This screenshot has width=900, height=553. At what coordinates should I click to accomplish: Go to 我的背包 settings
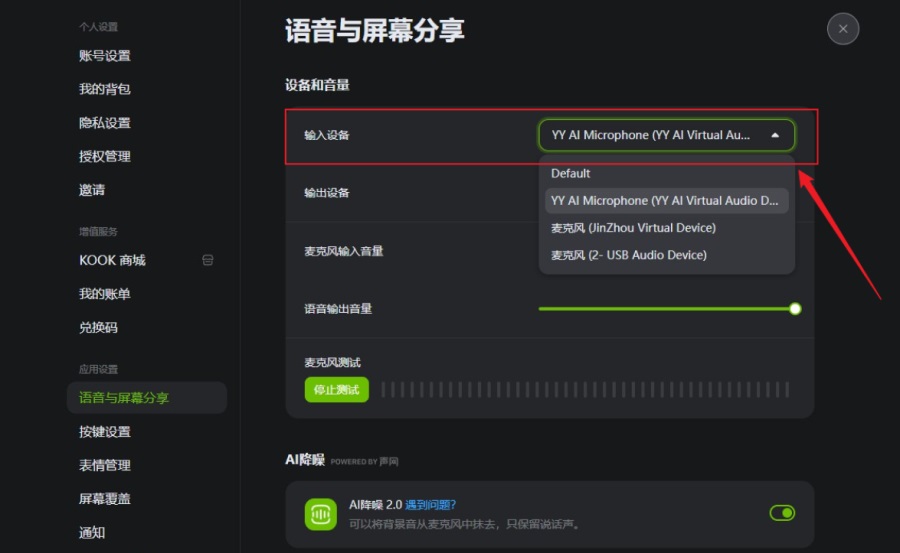tap(104, 89)
